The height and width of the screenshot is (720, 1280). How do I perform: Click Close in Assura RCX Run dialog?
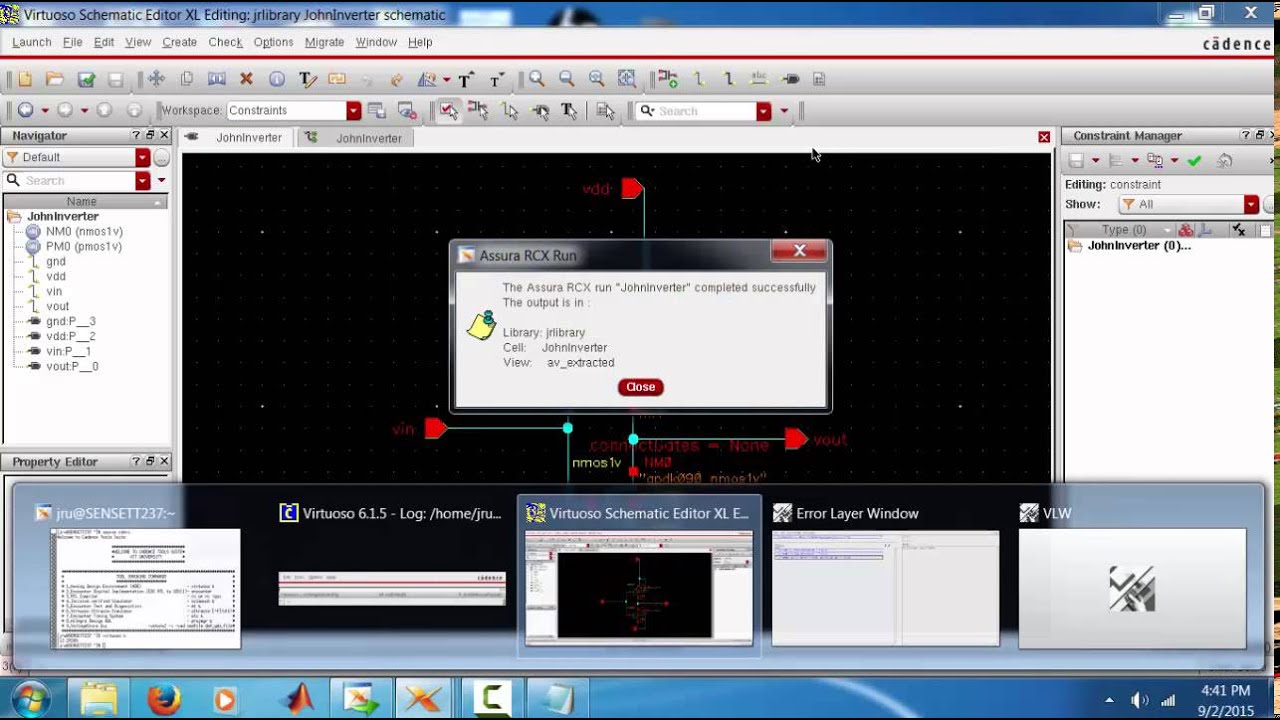pos(640,387)
